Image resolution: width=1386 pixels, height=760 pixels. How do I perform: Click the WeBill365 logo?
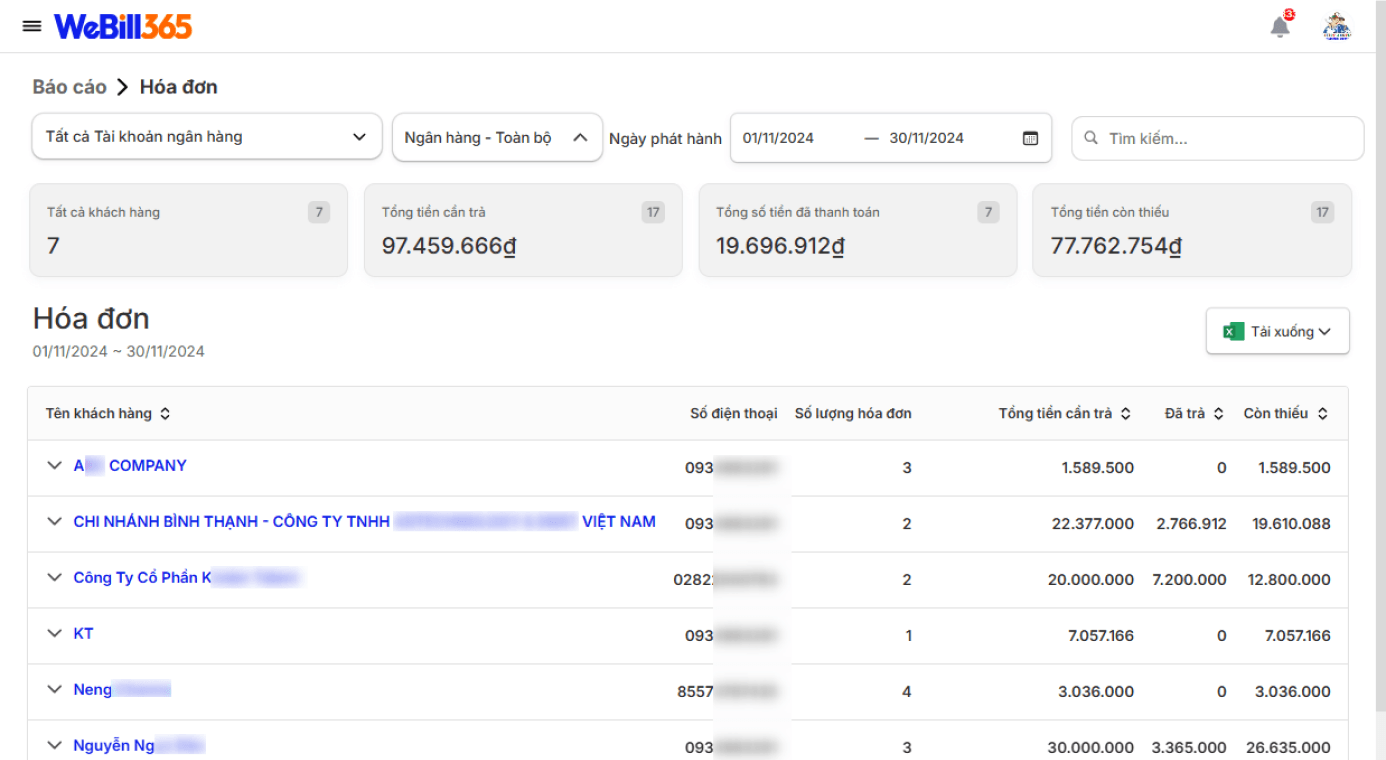pyautogui.click(x=123, y=27)
